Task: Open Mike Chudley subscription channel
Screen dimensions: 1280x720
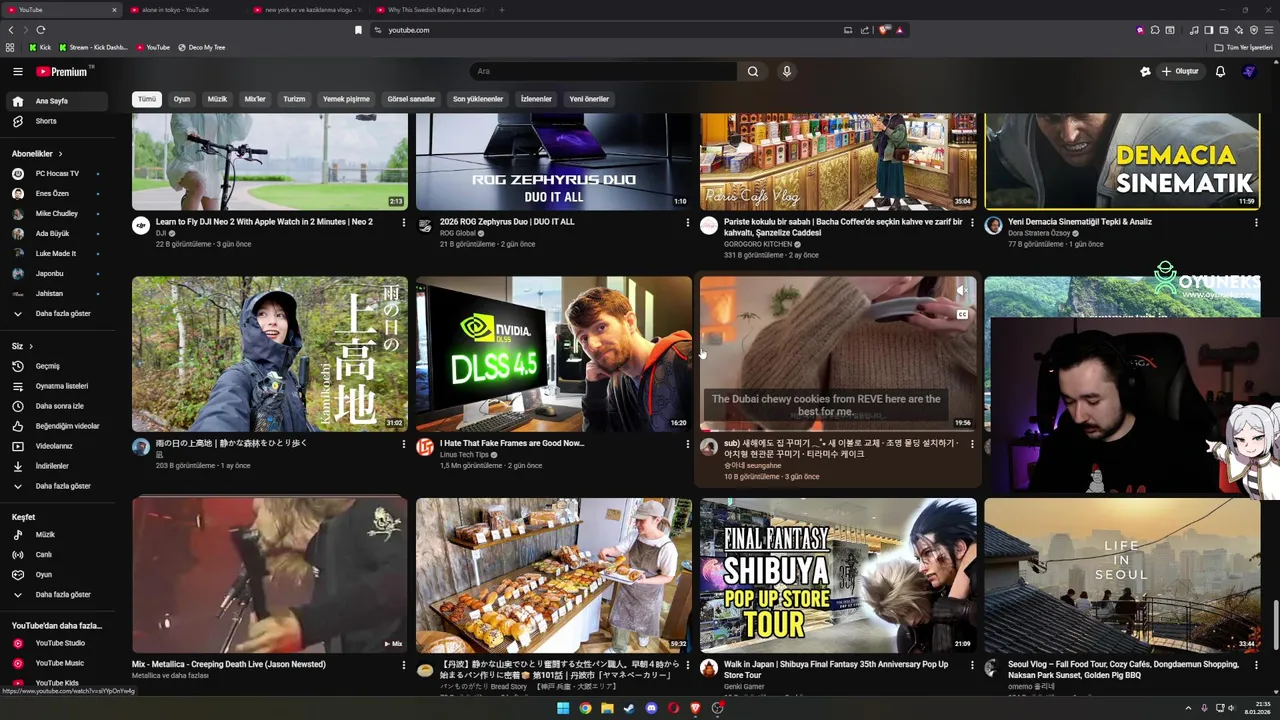Action: point(56,214)
